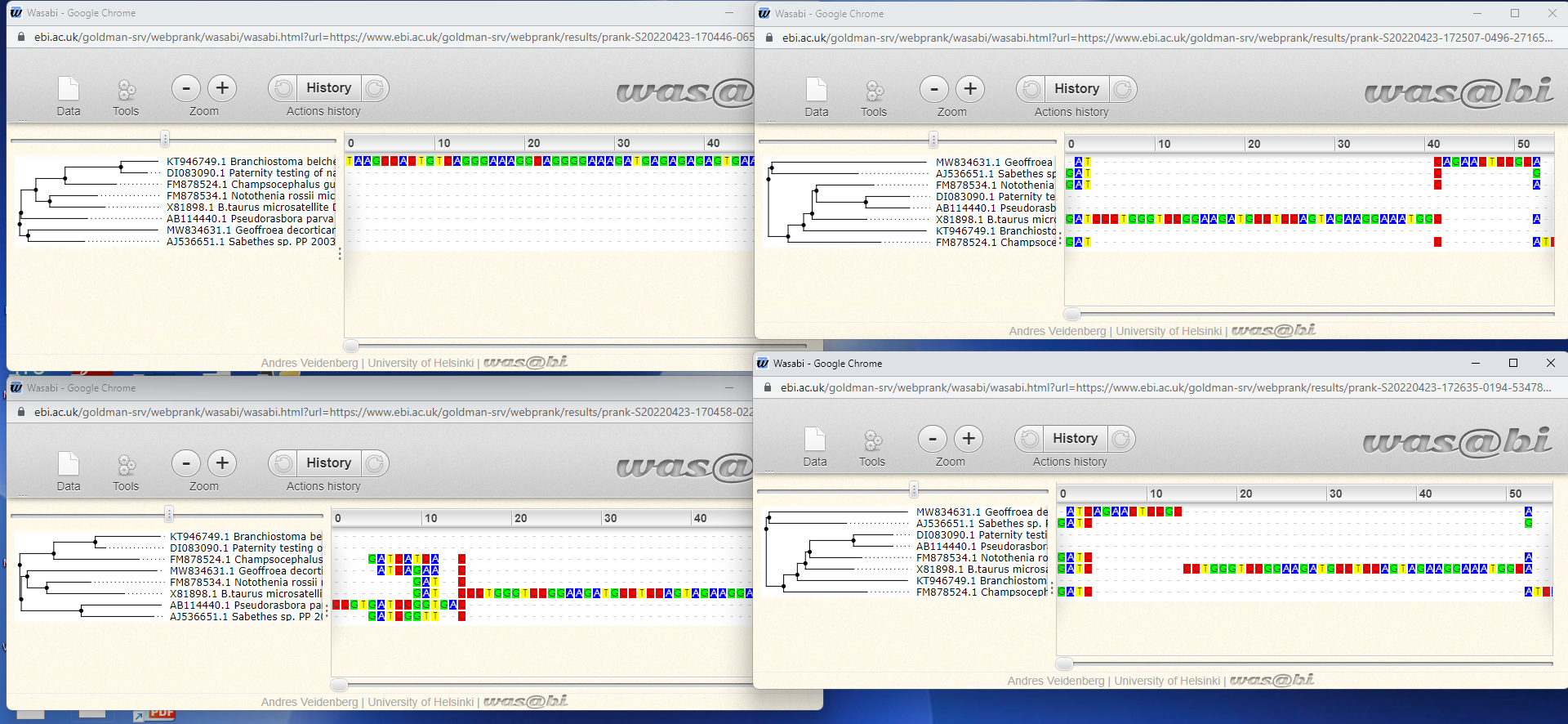Click the Wasabi footer logo in 172507 window
Screen dimensions: 1568x724
[1273, 330]
